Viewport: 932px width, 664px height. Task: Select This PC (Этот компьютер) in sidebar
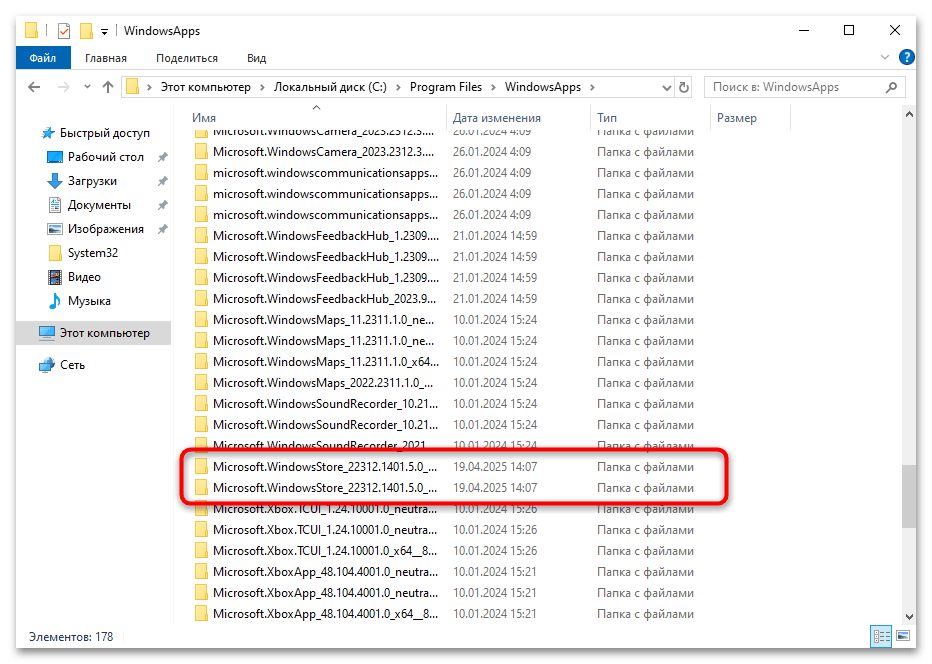coord(94,333)
